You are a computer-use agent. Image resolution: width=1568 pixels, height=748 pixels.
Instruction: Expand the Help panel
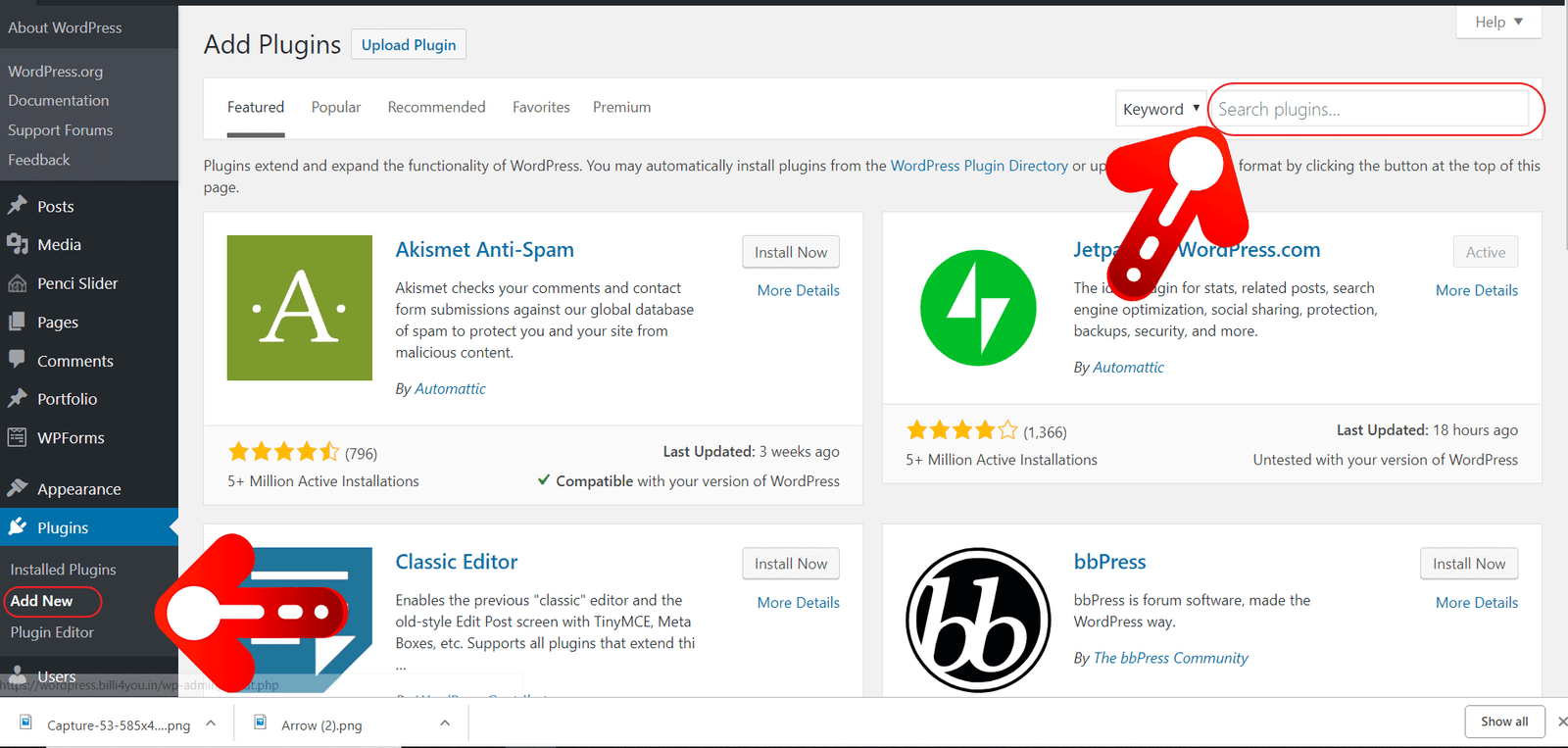pos(1498,22)
